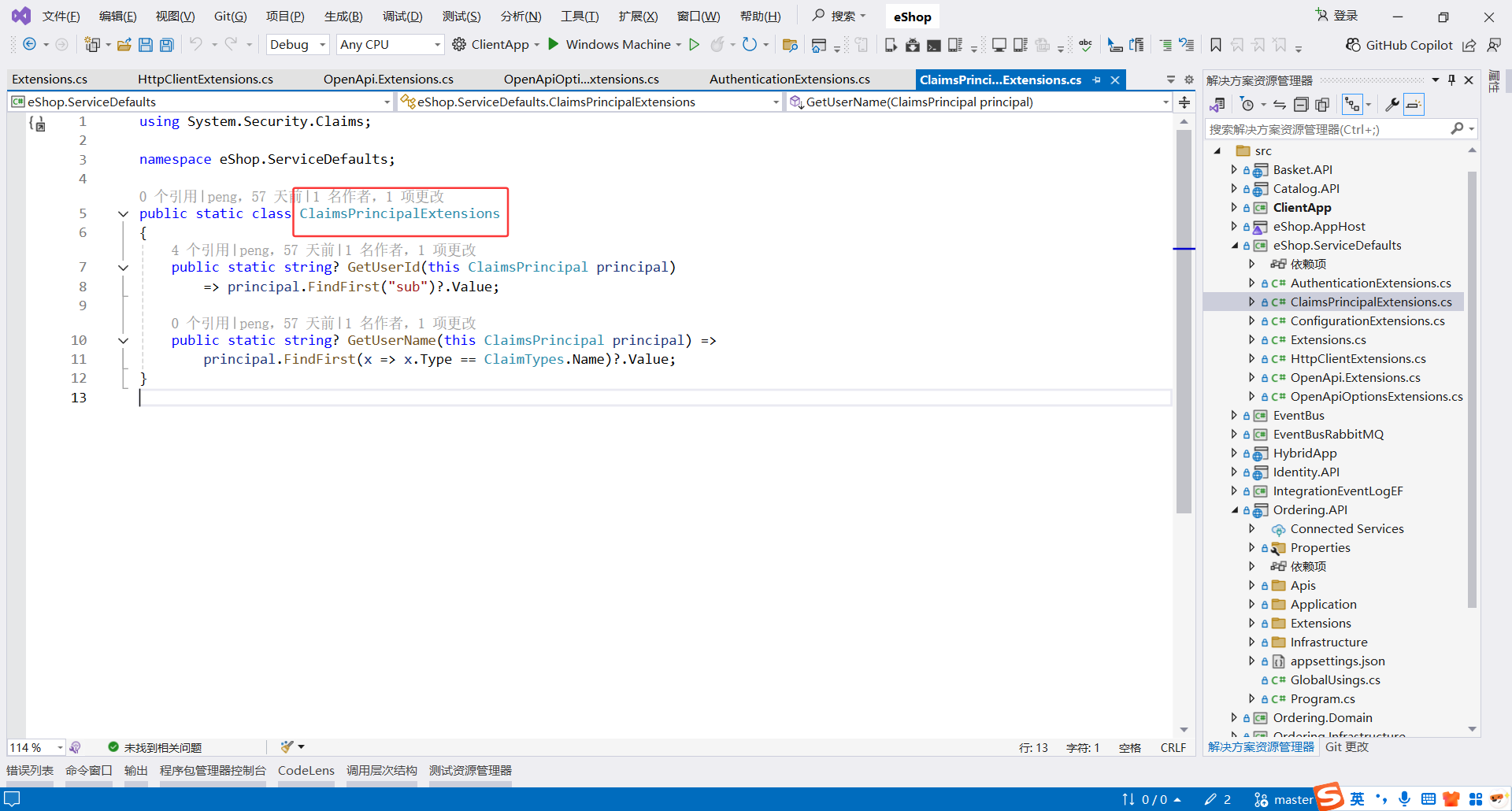Toggle the pin on ClaimsPrincipalExtensions.cs tab
Screen dimensions: 1512x811
(1097, 80)
